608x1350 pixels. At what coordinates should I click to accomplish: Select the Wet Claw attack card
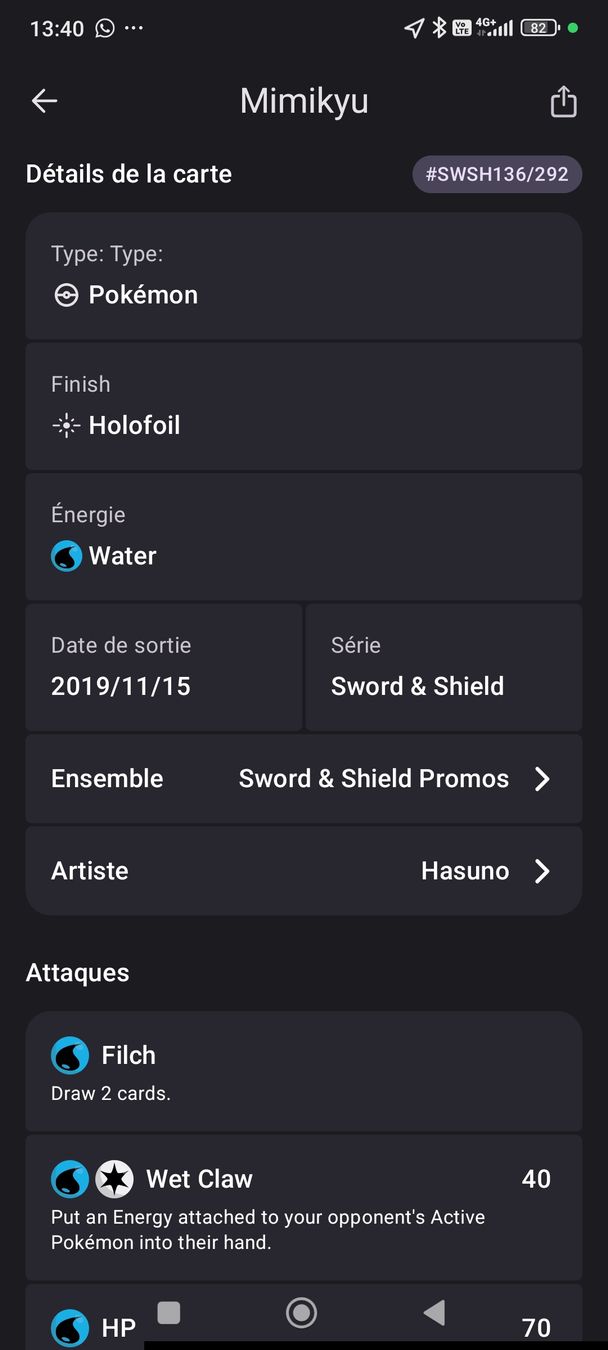pos(304,1208)
